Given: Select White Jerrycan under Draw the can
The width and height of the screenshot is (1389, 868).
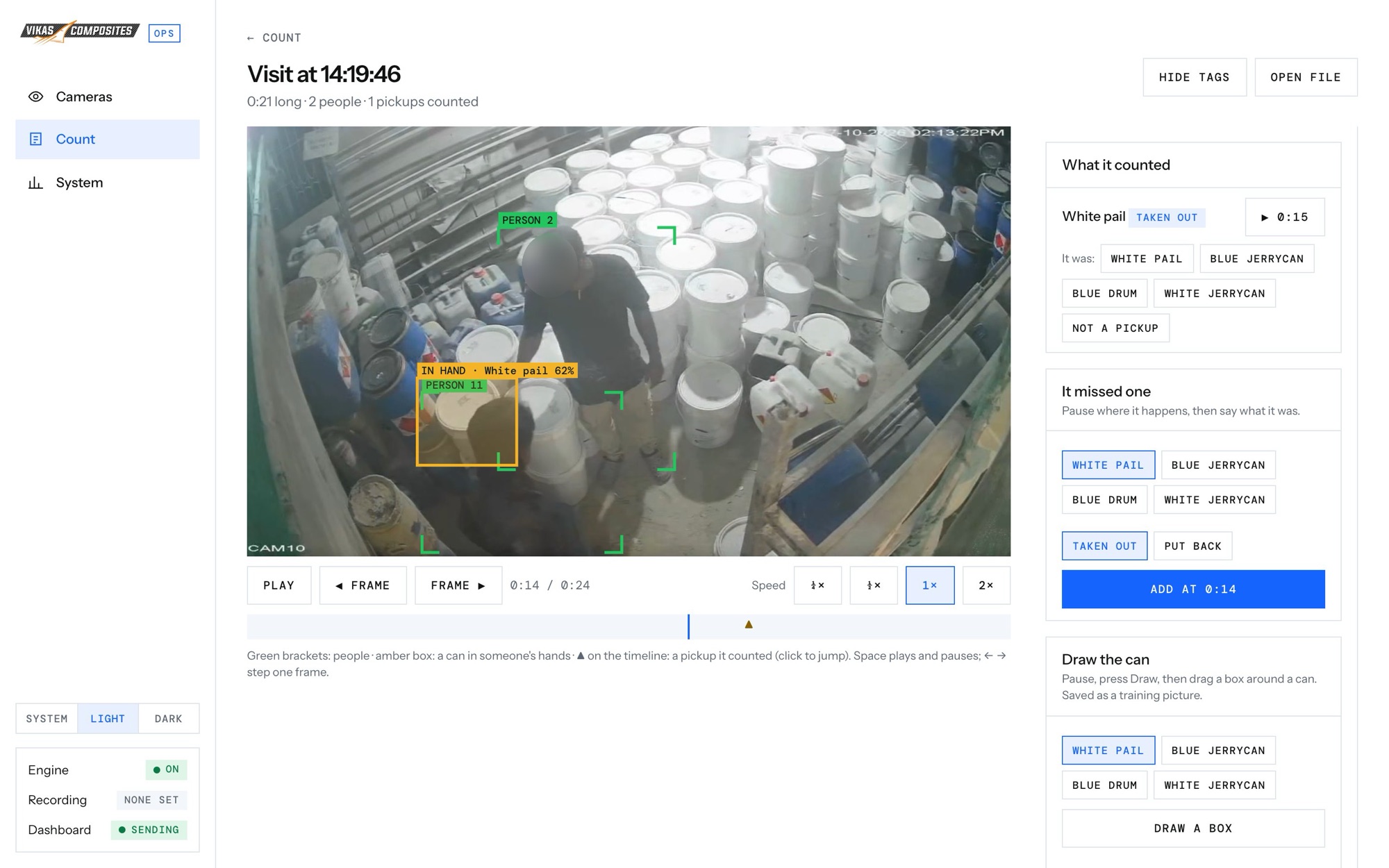Looking at the screenshot, I should 1215,785.
